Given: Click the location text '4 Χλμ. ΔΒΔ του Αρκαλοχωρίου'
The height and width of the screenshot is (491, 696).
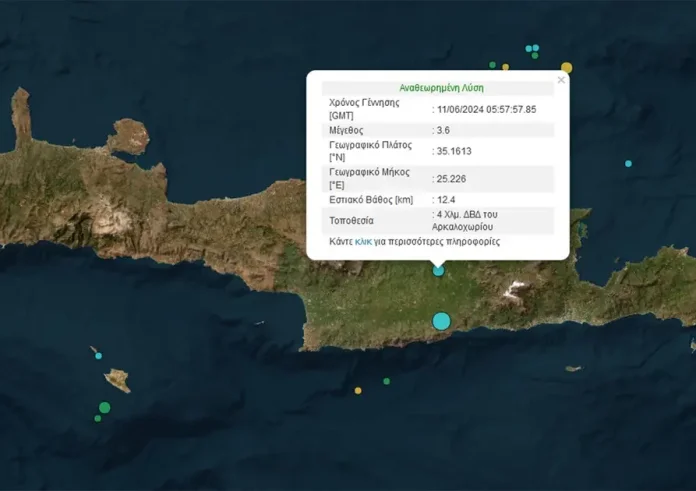Looking at the screenshot, I should click(464, 221).
